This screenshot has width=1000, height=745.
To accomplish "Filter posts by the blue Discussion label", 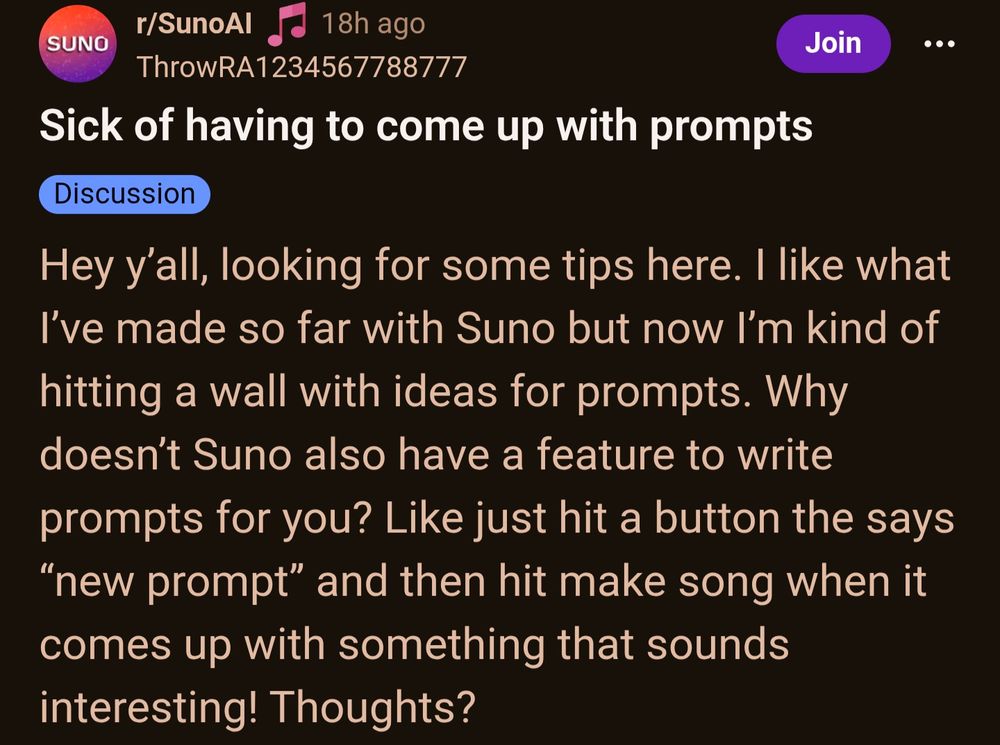I will pos(123,193).
